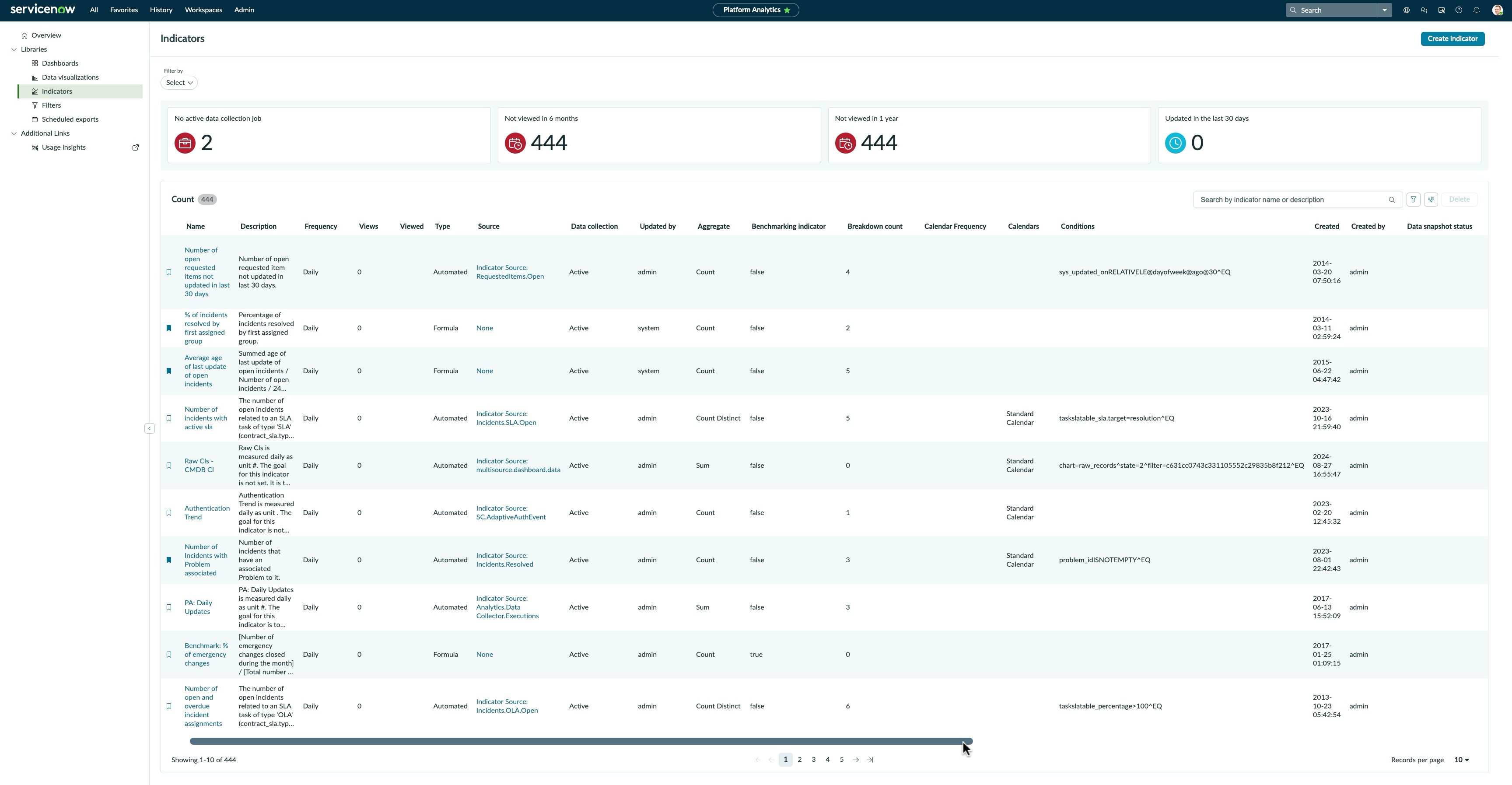Click the globe scope picker icon
The image size is (1512, 785).
tap(1407, 10)
